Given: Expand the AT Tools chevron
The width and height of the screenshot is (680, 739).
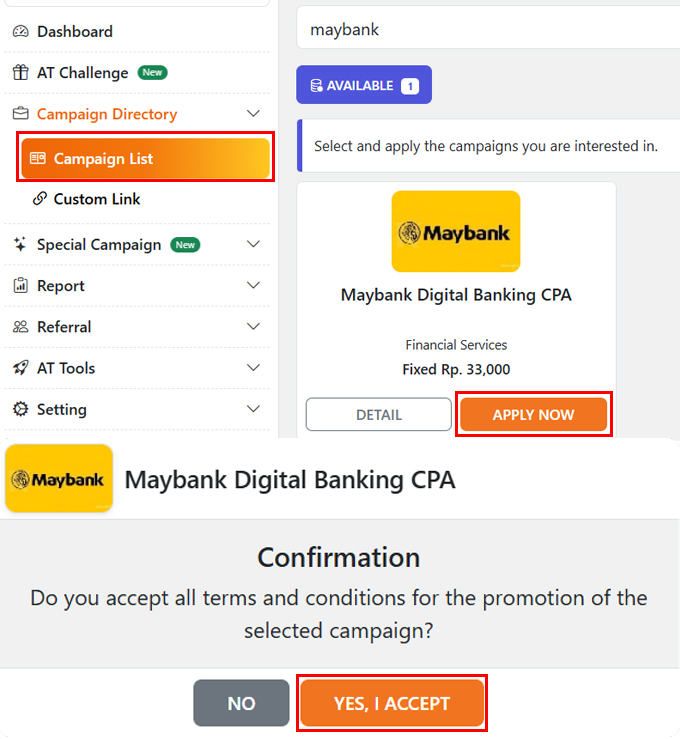Looking at the screenshot, I should pyautogui.click(x=253, y=368).
